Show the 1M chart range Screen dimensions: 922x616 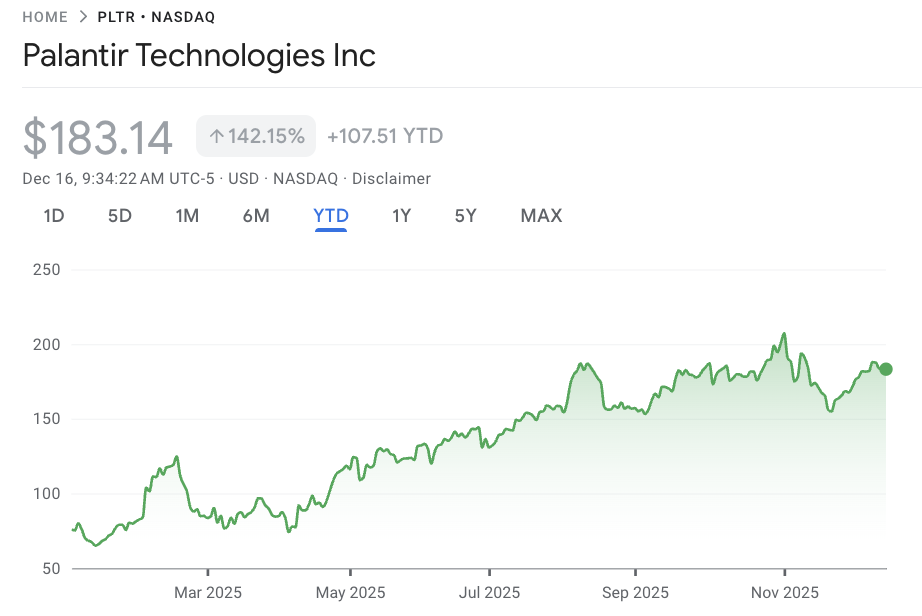[187, 216]
